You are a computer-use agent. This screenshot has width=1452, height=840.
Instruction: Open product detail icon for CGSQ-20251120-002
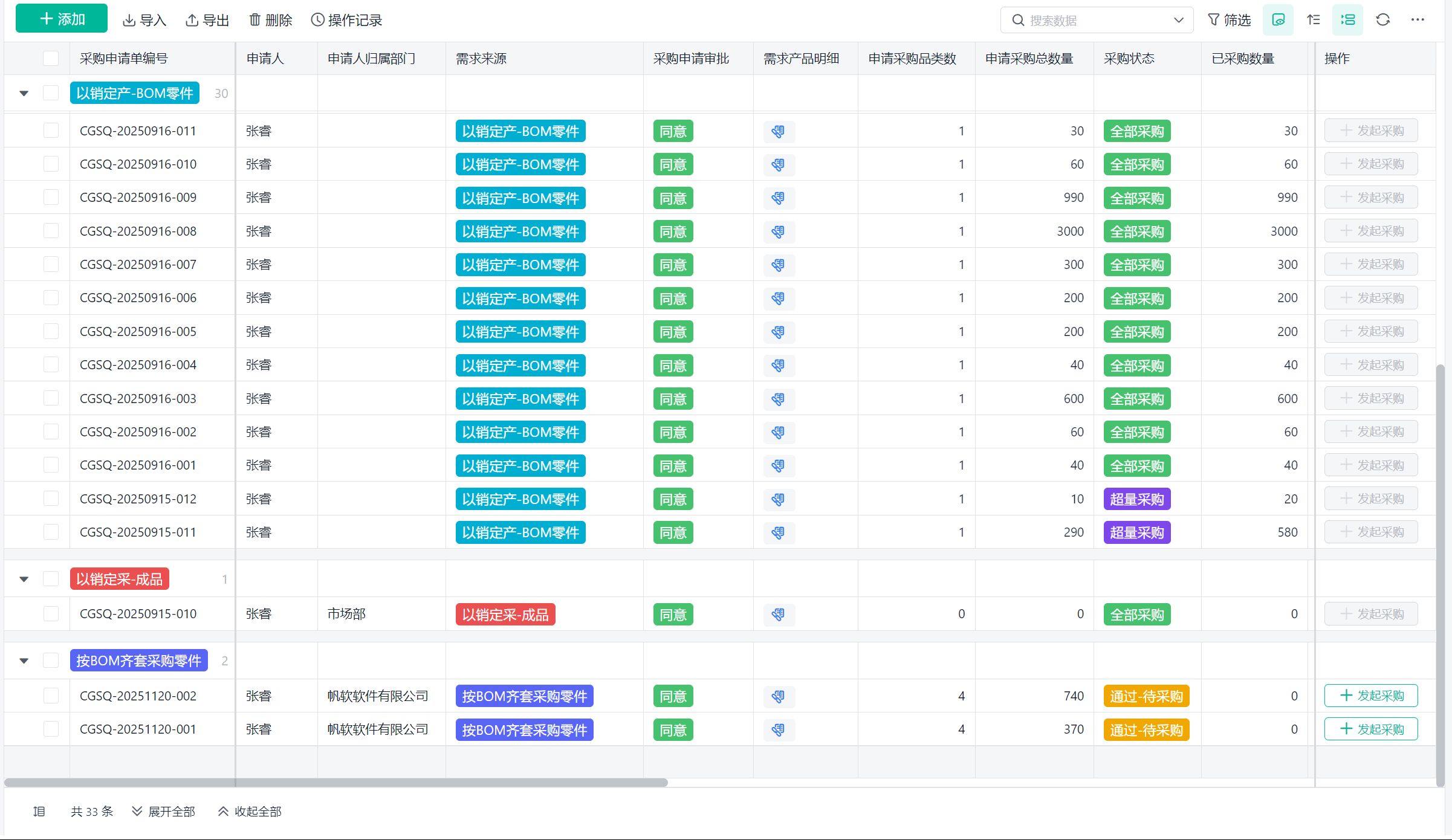coord(779,697)
